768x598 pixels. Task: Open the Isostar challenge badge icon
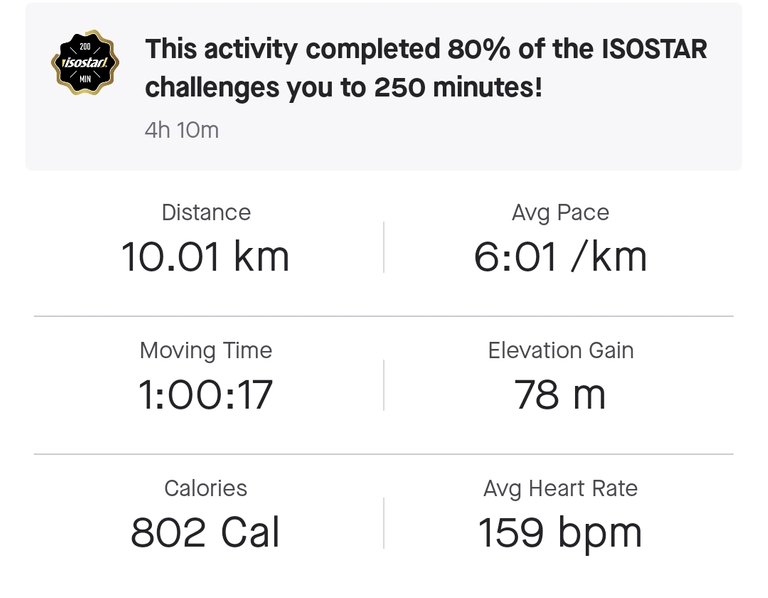point(85,62)
